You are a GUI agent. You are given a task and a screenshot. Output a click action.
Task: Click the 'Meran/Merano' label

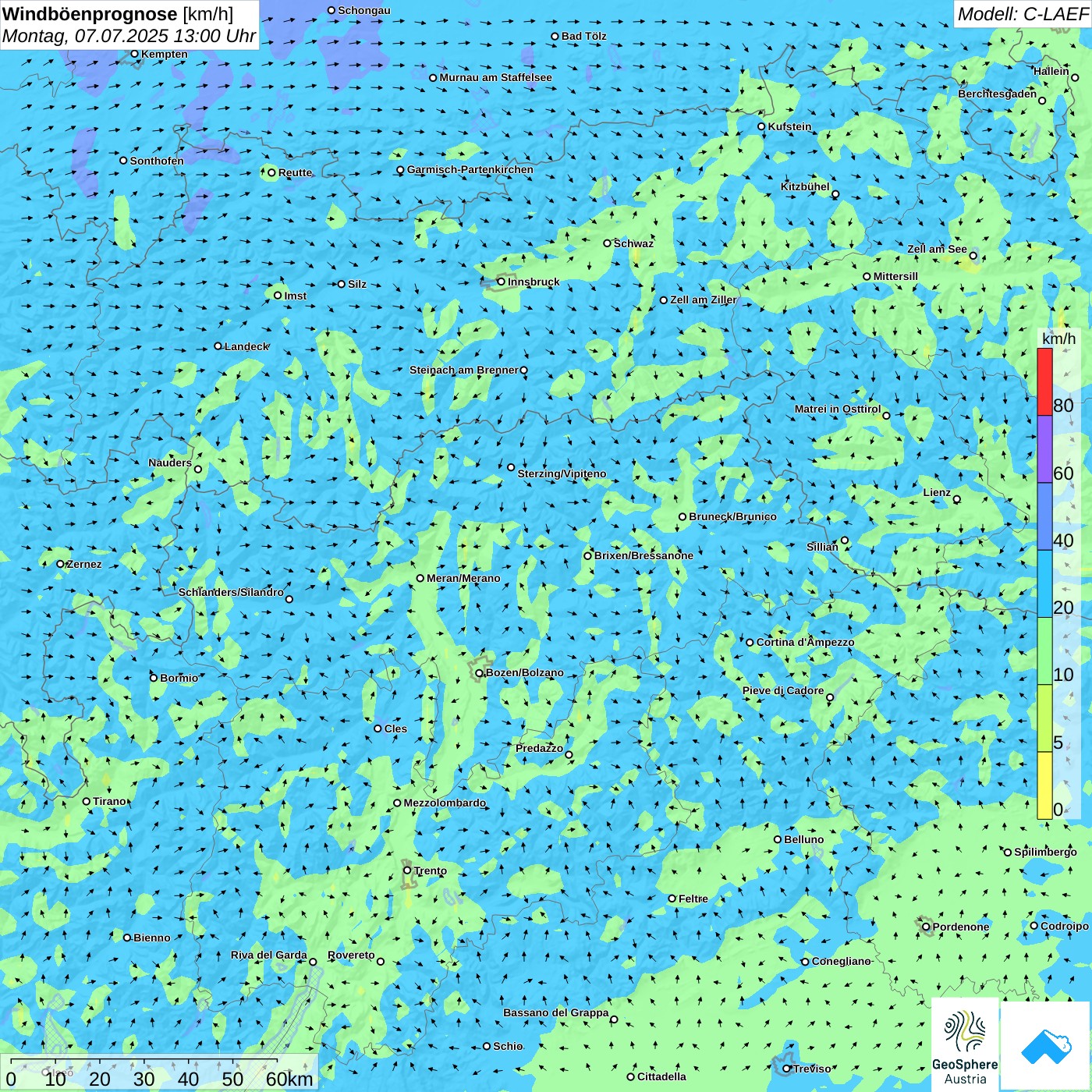[463, 578]
